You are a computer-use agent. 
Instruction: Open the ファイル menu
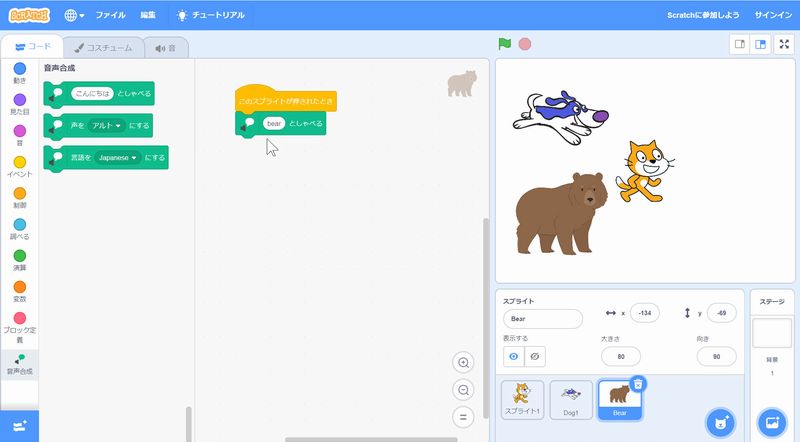110,15
